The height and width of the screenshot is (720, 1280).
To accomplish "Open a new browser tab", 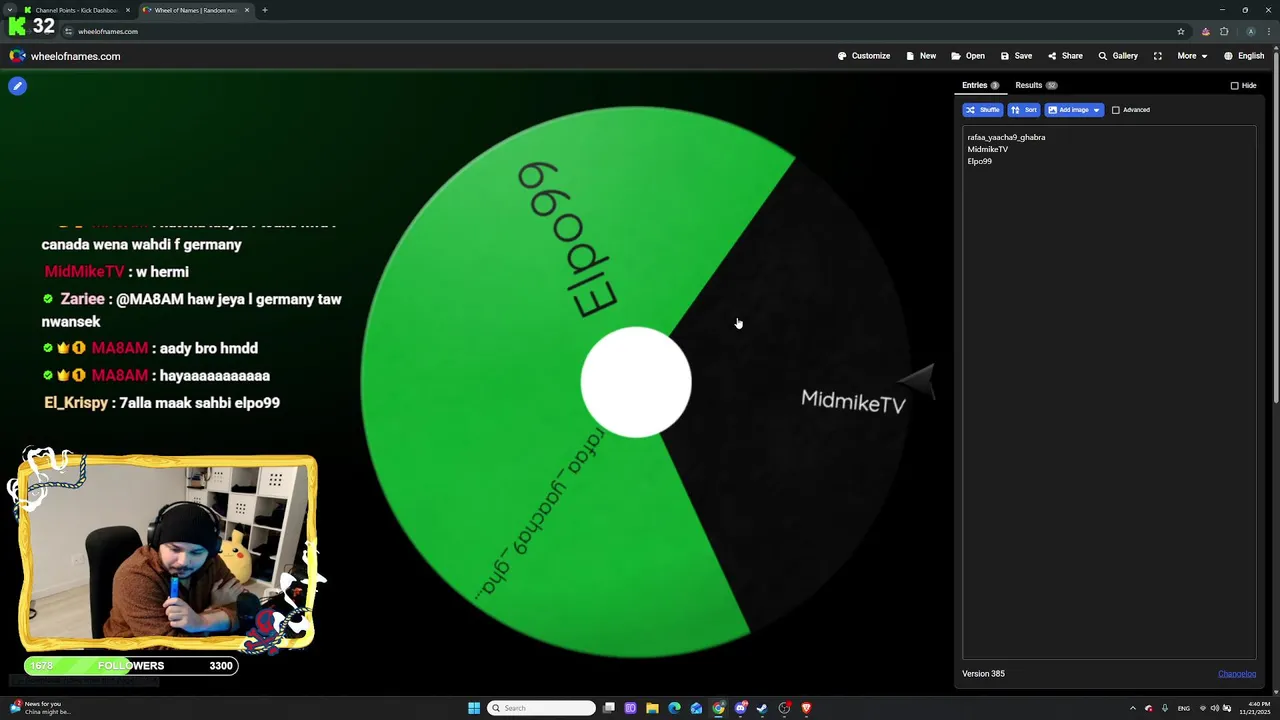I will click(x=265, y=10).
